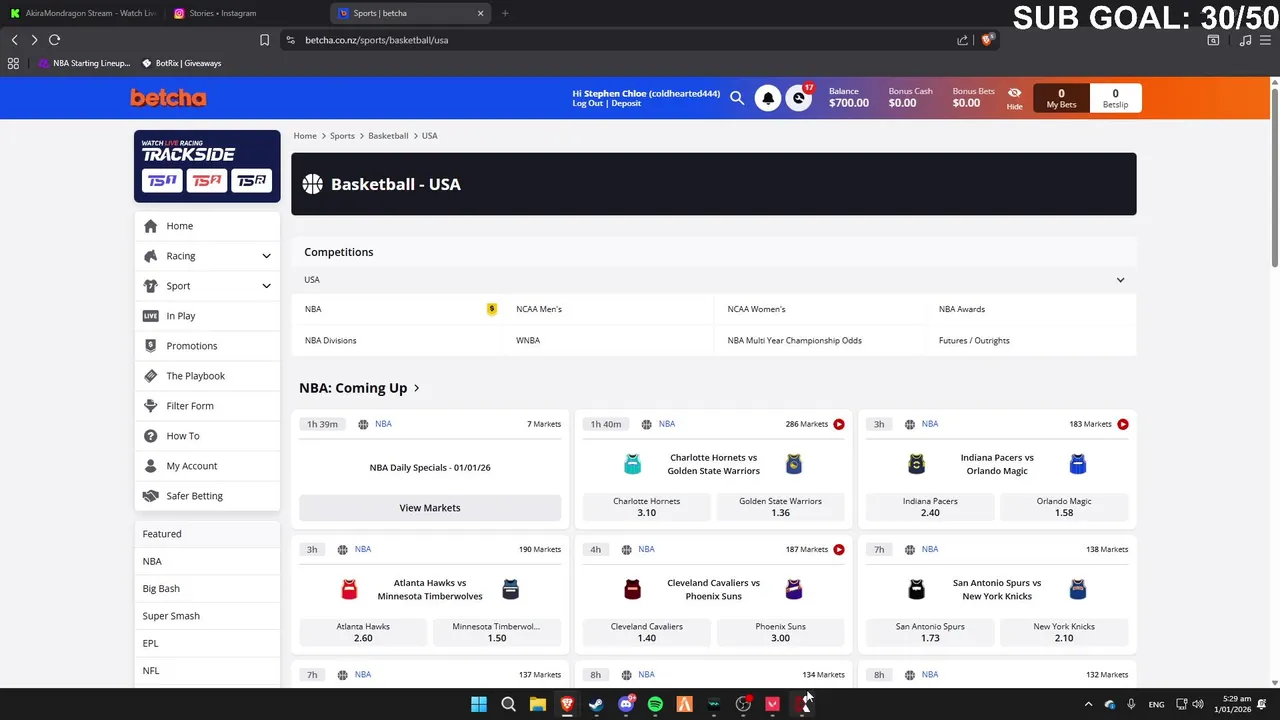Click the Log Out link

tap(587, 104)
